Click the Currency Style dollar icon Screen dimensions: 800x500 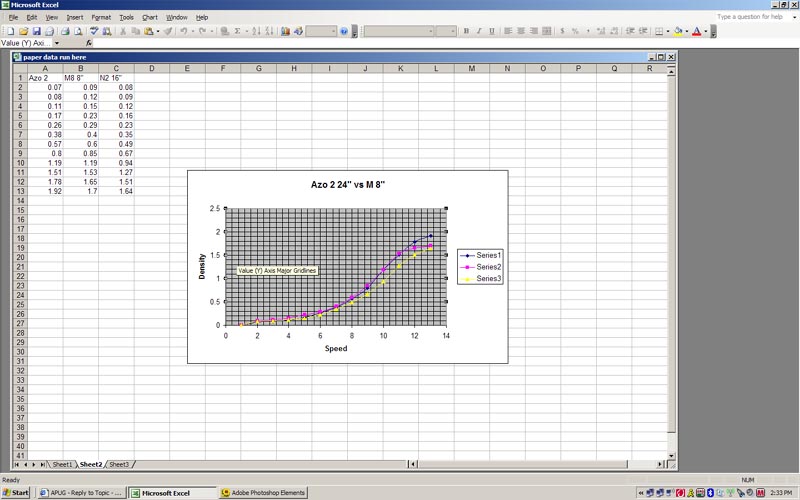click(x=562, y=31)
